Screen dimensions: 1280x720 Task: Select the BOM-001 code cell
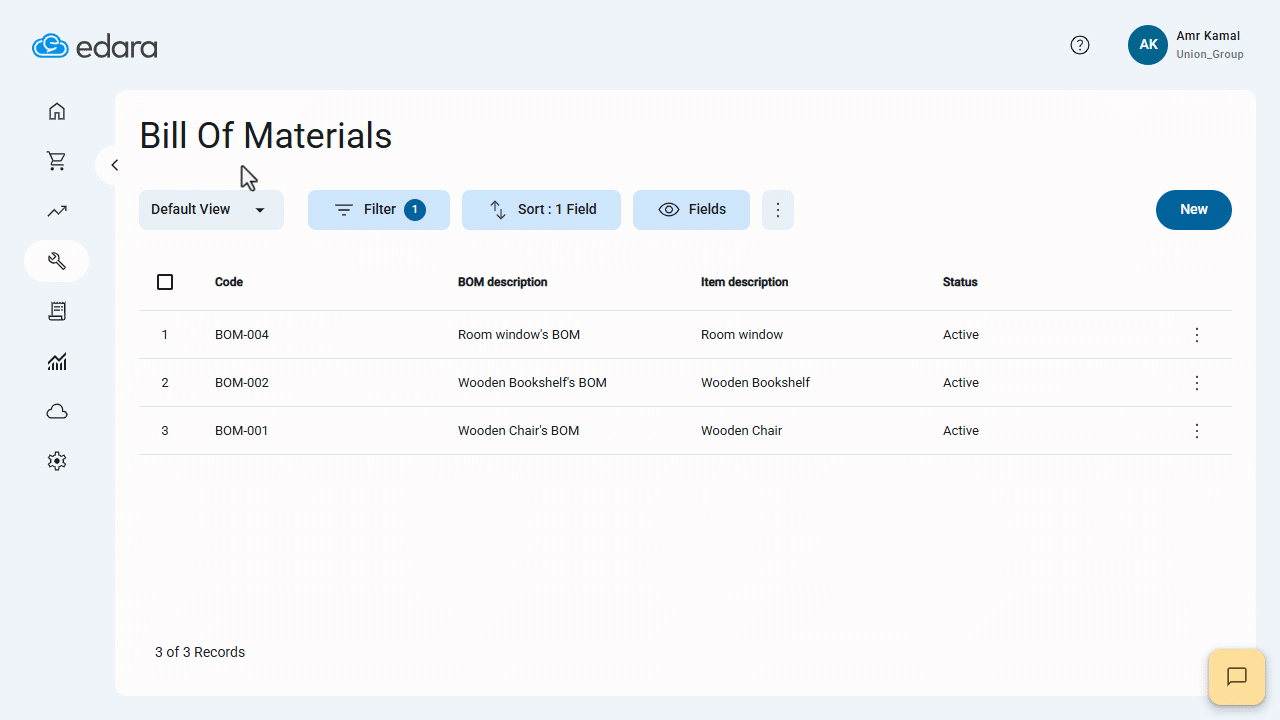242,431
